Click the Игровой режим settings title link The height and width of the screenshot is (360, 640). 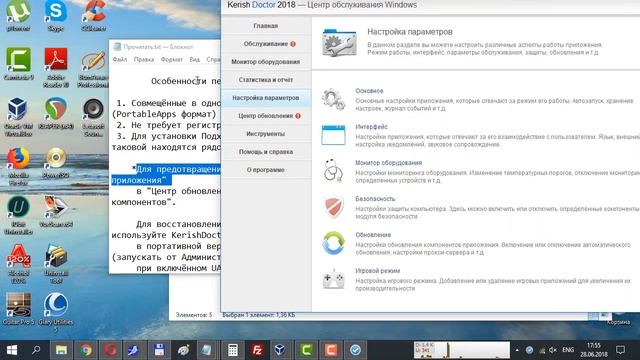pos(377,270)
